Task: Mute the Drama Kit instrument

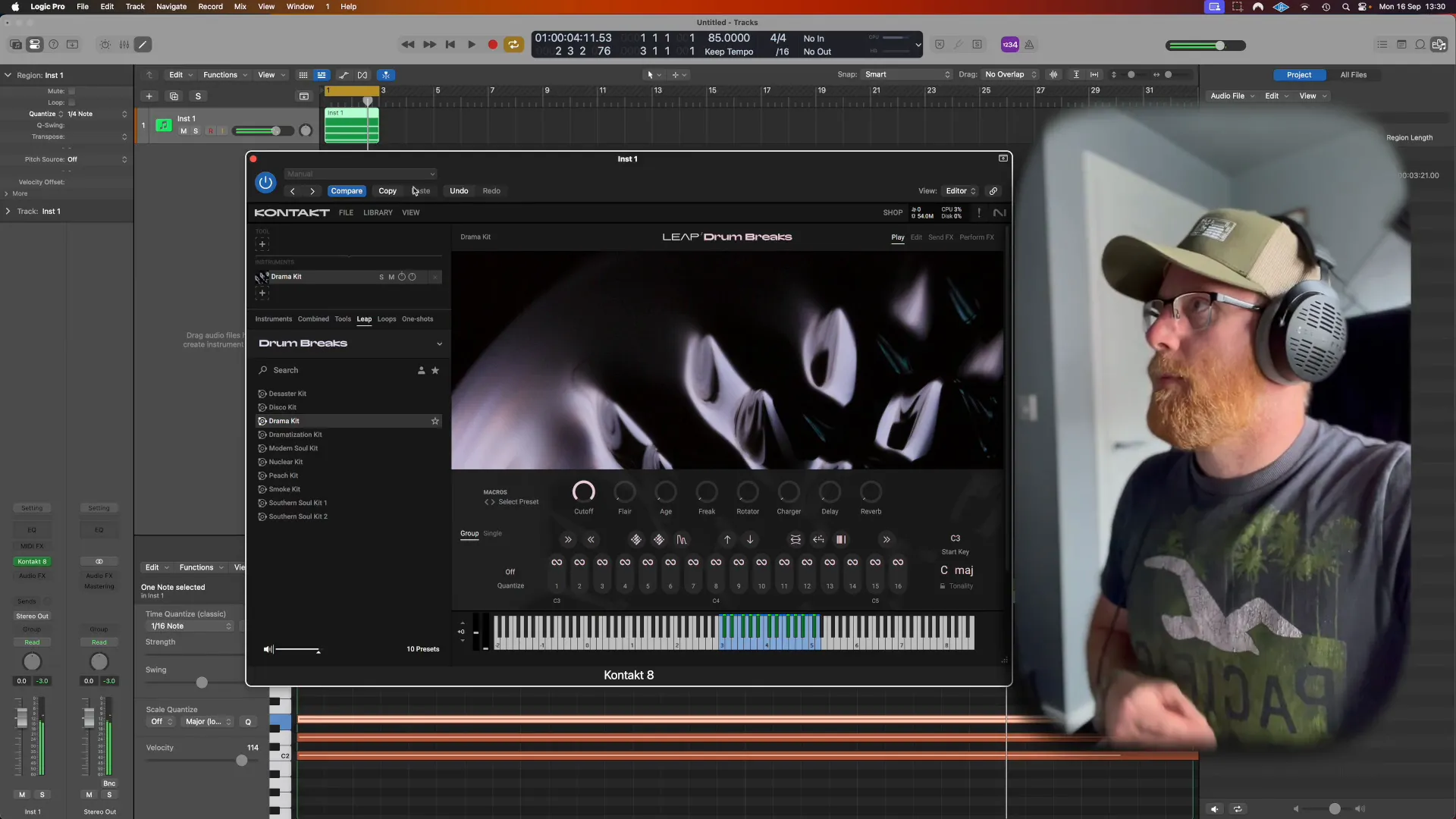Action: coord(391,278)
